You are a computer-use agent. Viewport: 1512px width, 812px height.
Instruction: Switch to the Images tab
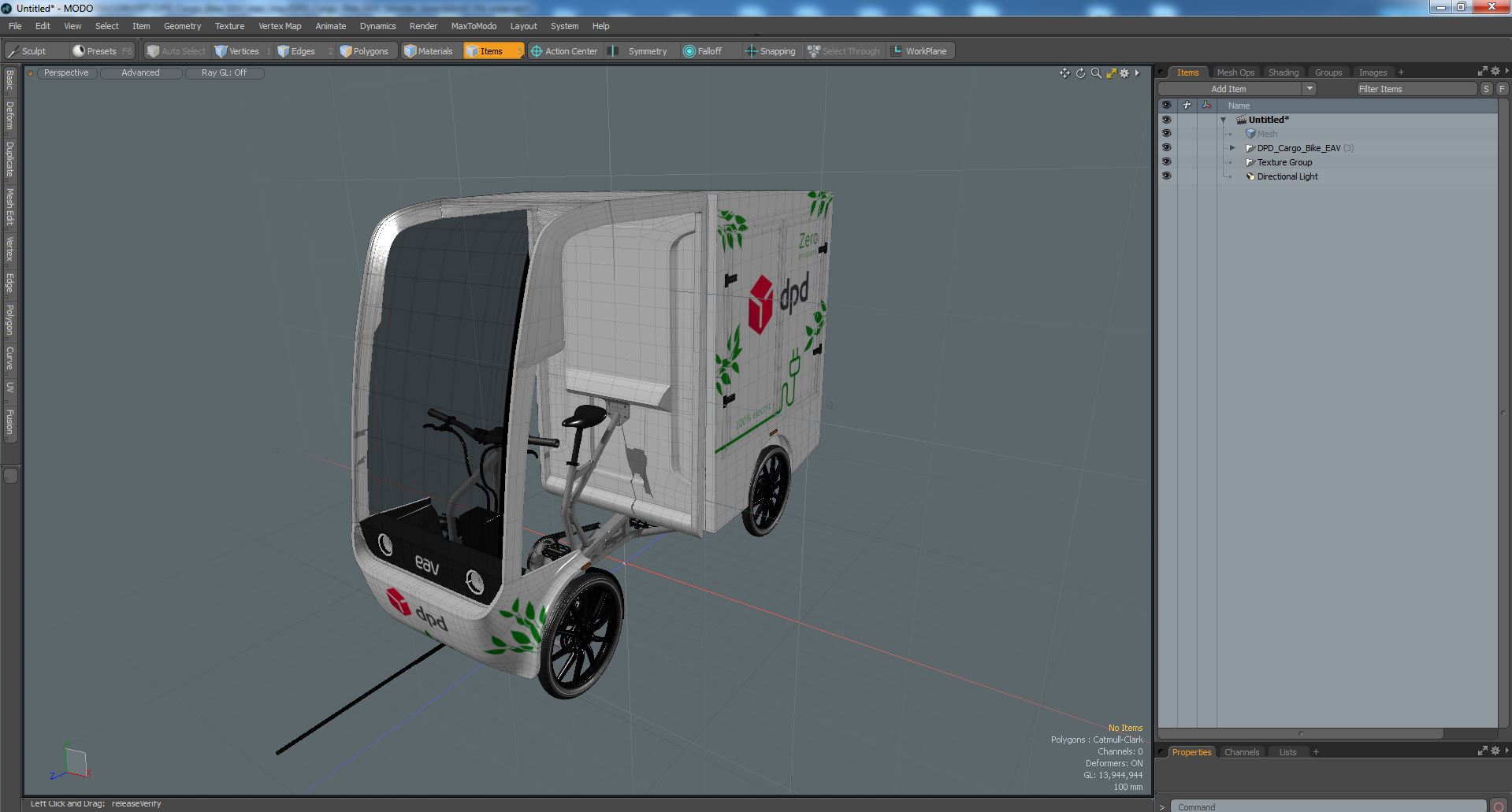pos(1373,72)
